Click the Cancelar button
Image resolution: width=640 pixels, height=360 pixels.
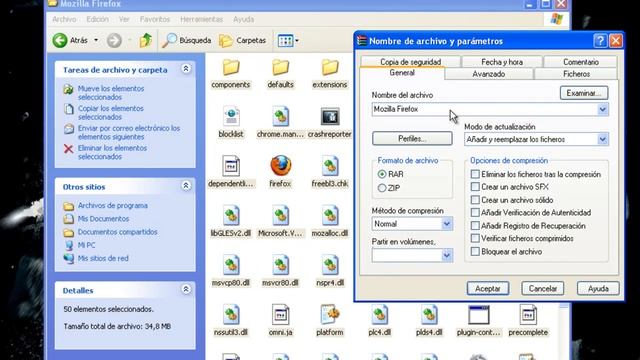click(542, 289)
